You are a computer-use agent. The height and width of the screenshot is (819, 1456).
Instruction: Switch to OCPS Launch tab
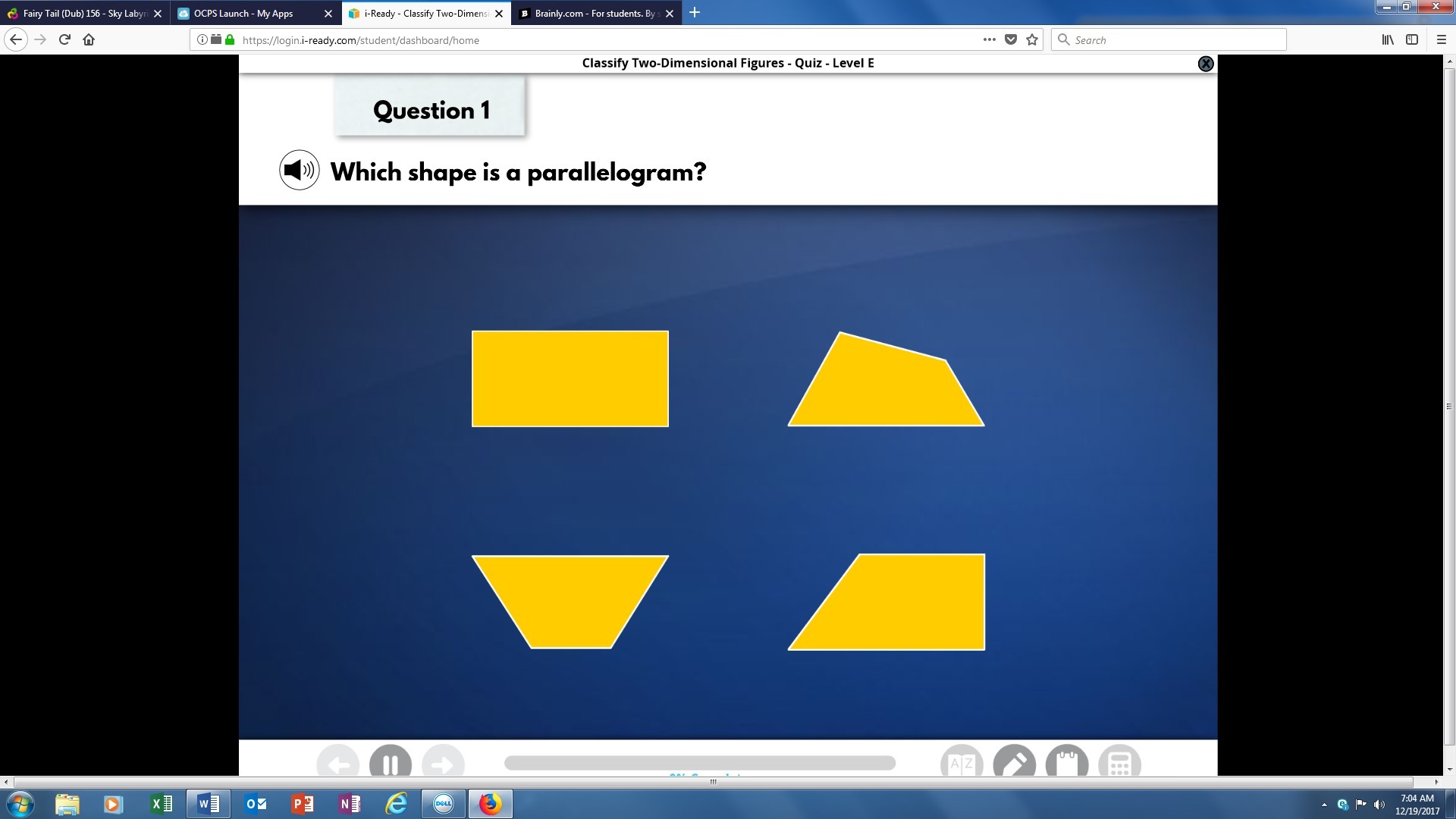(x=244, y=14)
